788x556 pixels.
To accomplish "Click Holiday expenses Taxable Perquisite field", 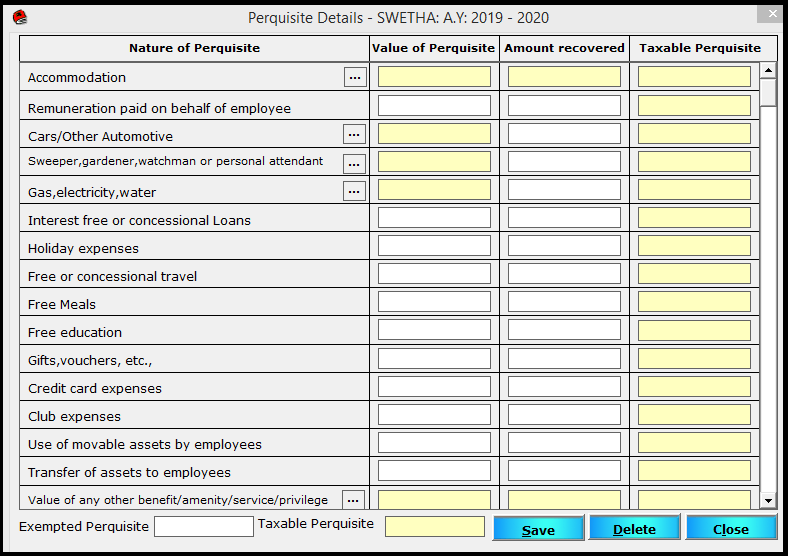I will click(x=694, y=246).
